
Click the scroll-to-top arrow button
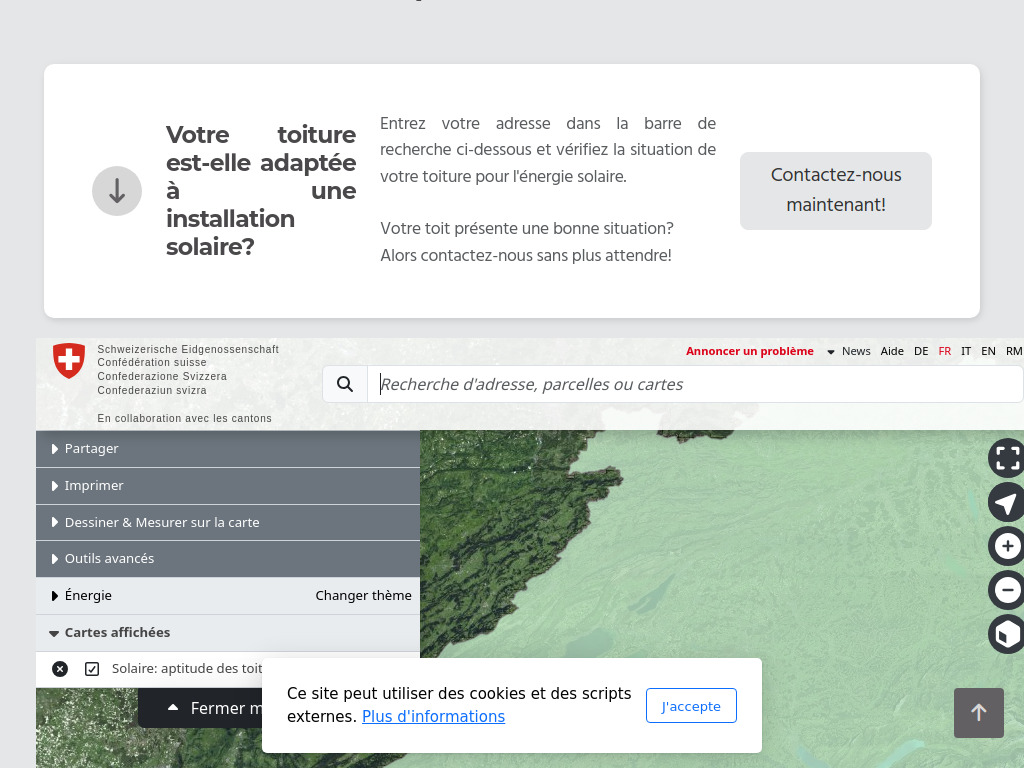(979, 713)
